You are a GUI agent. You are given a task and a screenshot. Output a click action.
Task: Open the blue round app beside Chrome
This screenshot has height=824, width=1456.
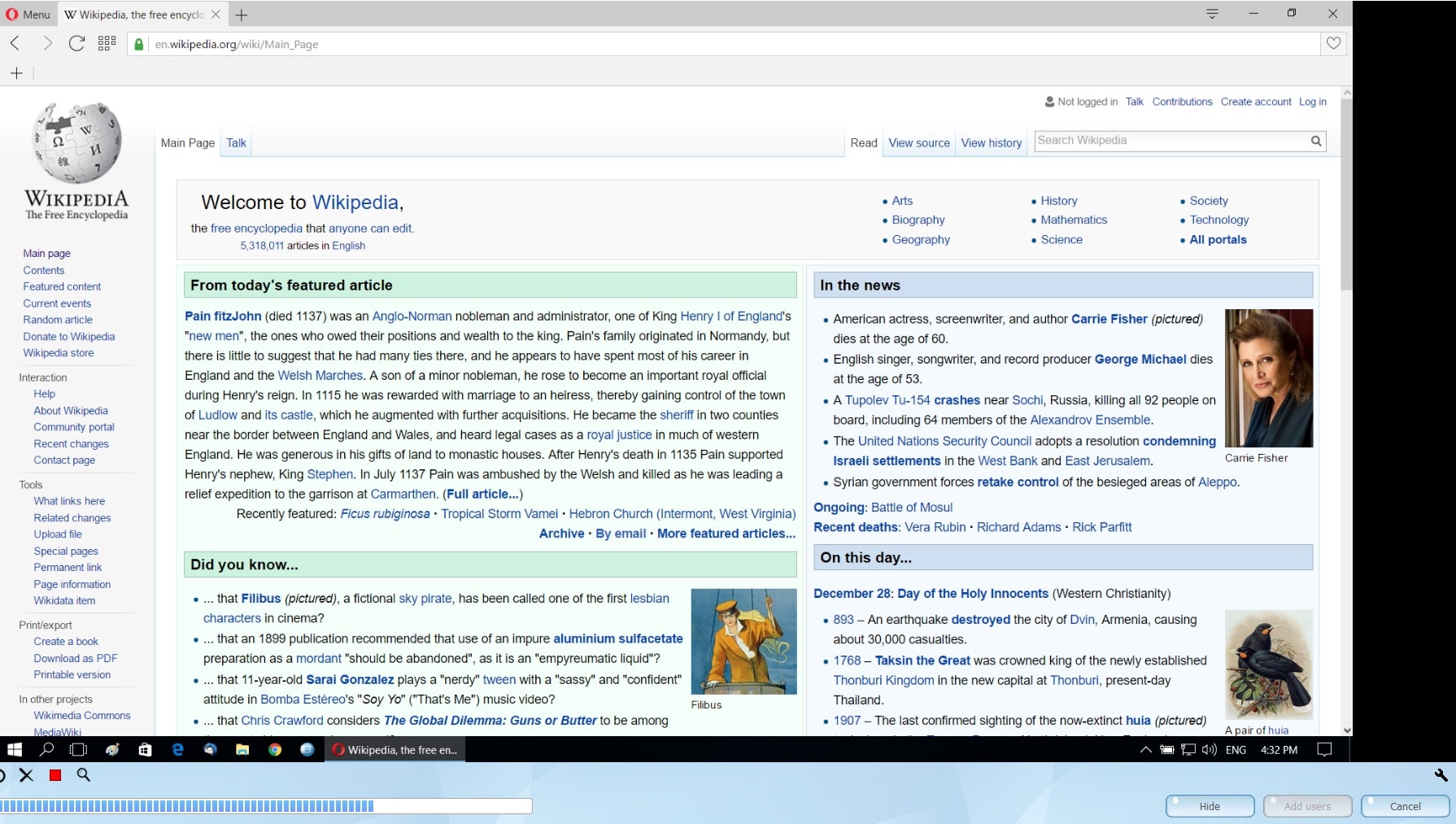coord(307,750)
